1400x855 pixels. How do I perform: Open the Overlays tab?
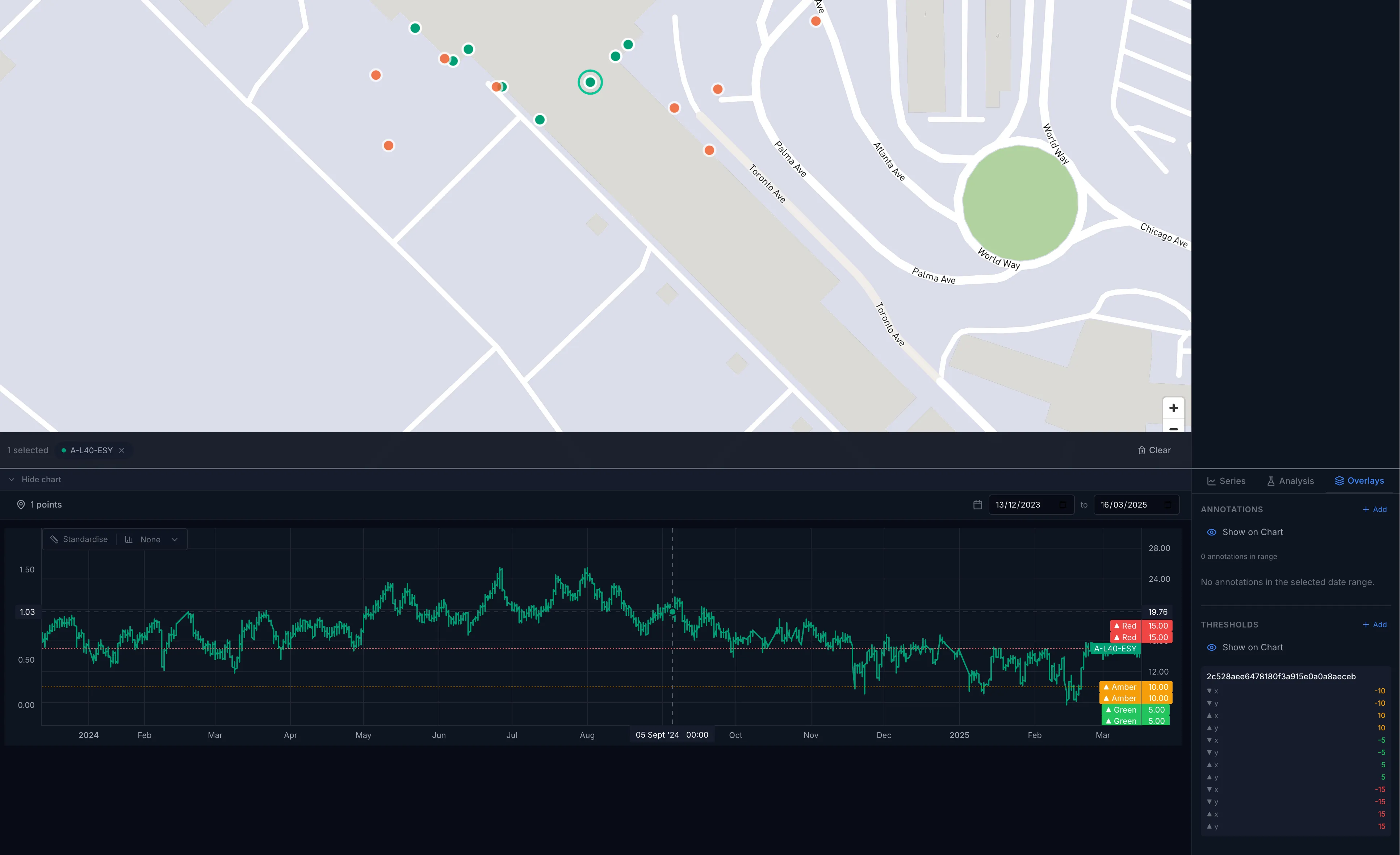[1359, 481]
